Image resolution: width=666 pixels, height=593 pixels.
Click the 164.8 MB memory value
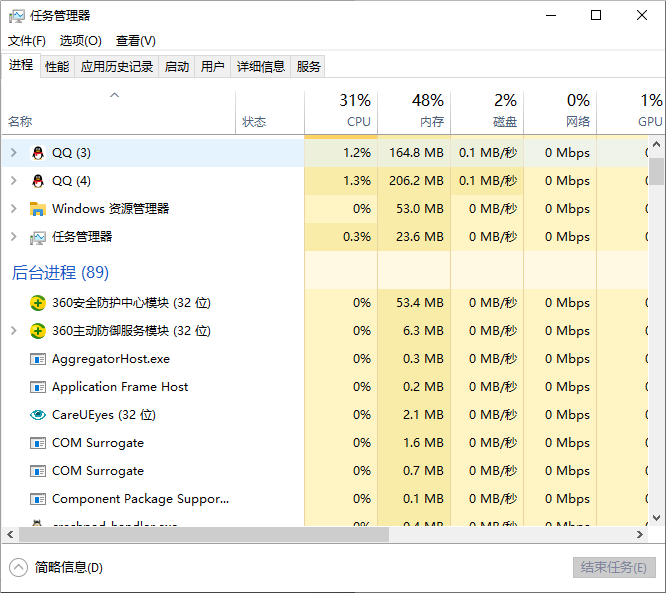416,153
